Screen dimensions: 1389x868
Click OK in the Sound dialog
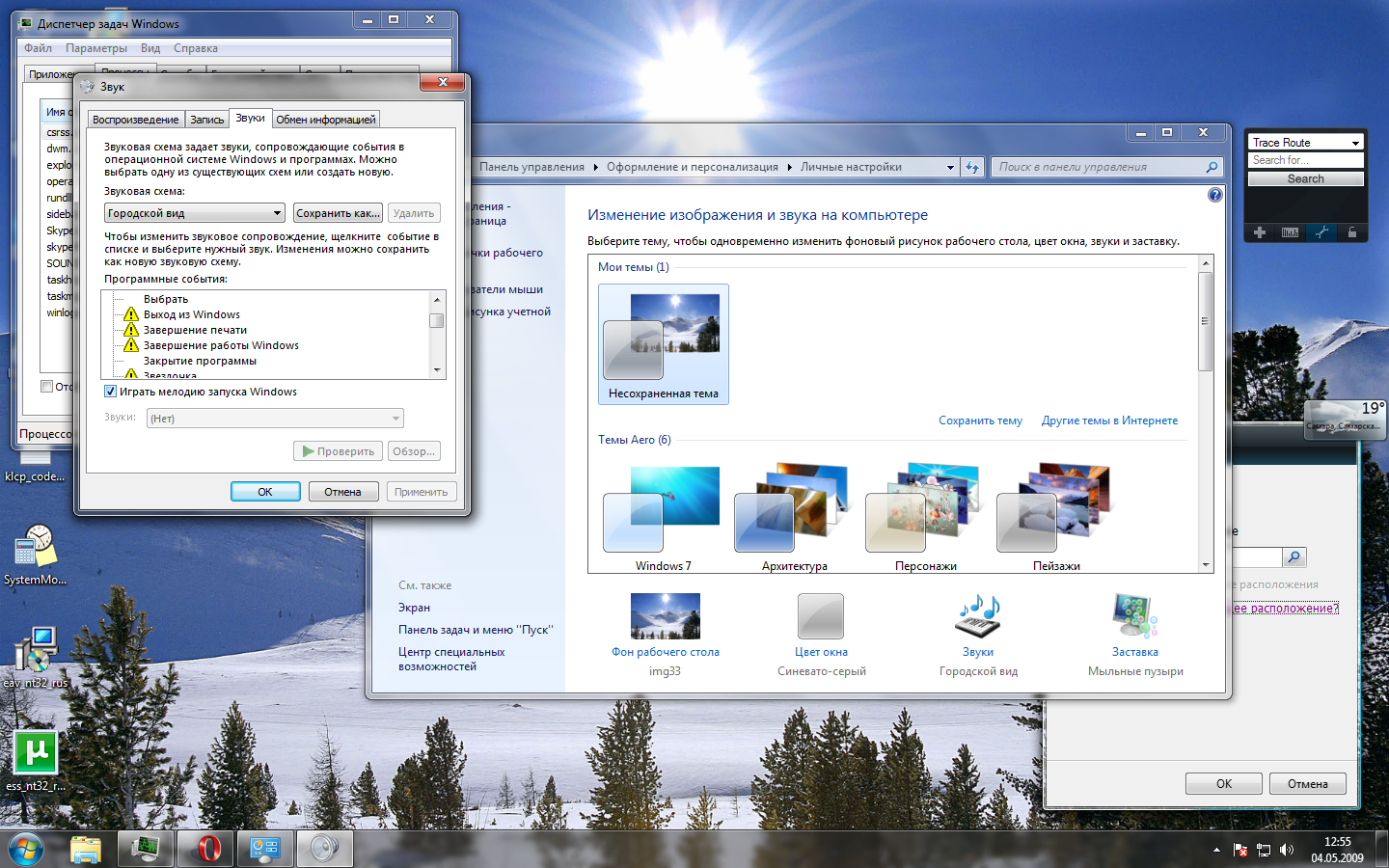click(265, 492)
